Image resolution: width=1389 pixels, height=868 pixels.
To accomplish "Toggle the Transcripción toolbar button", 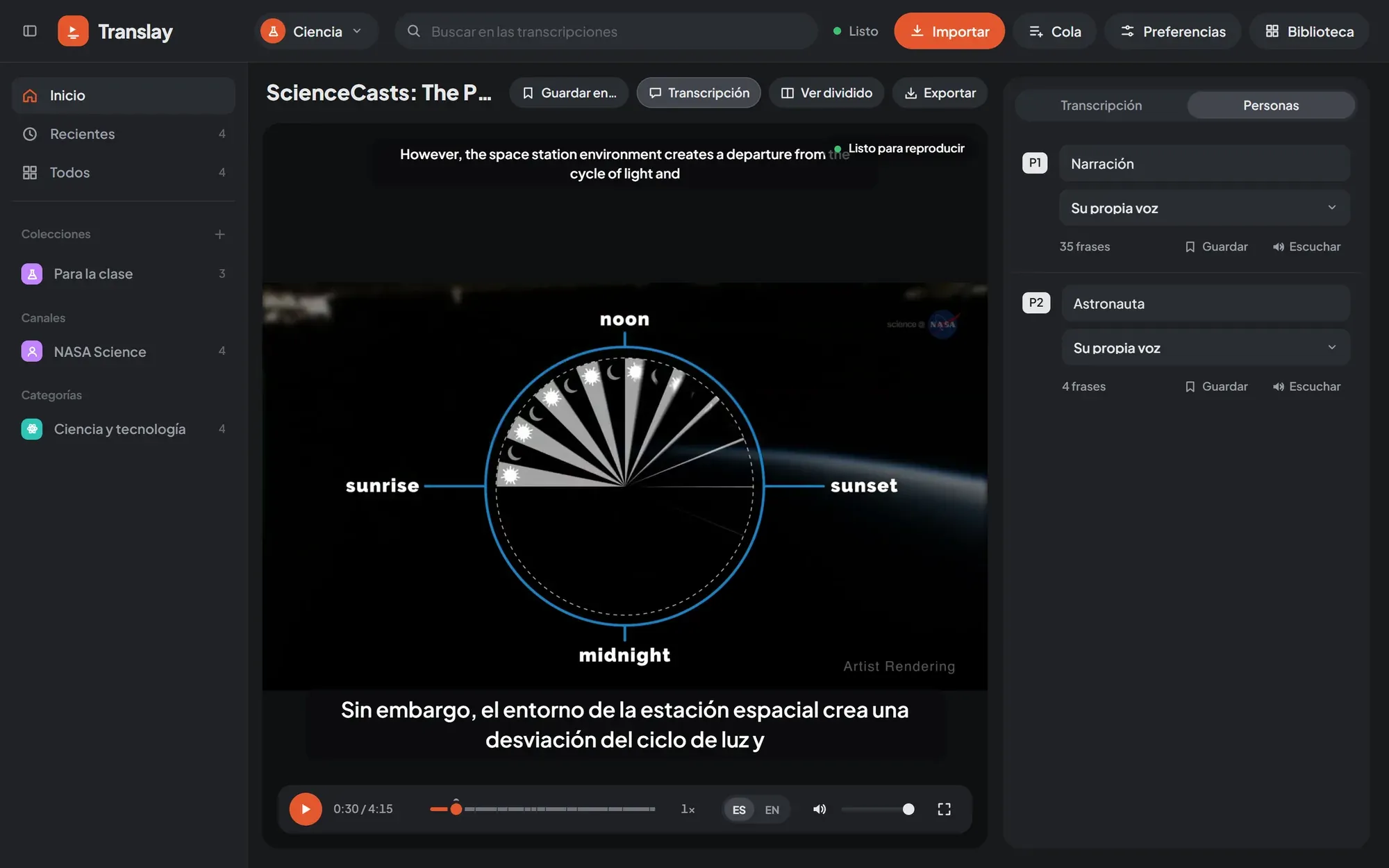I will click(x=699, y=93).
